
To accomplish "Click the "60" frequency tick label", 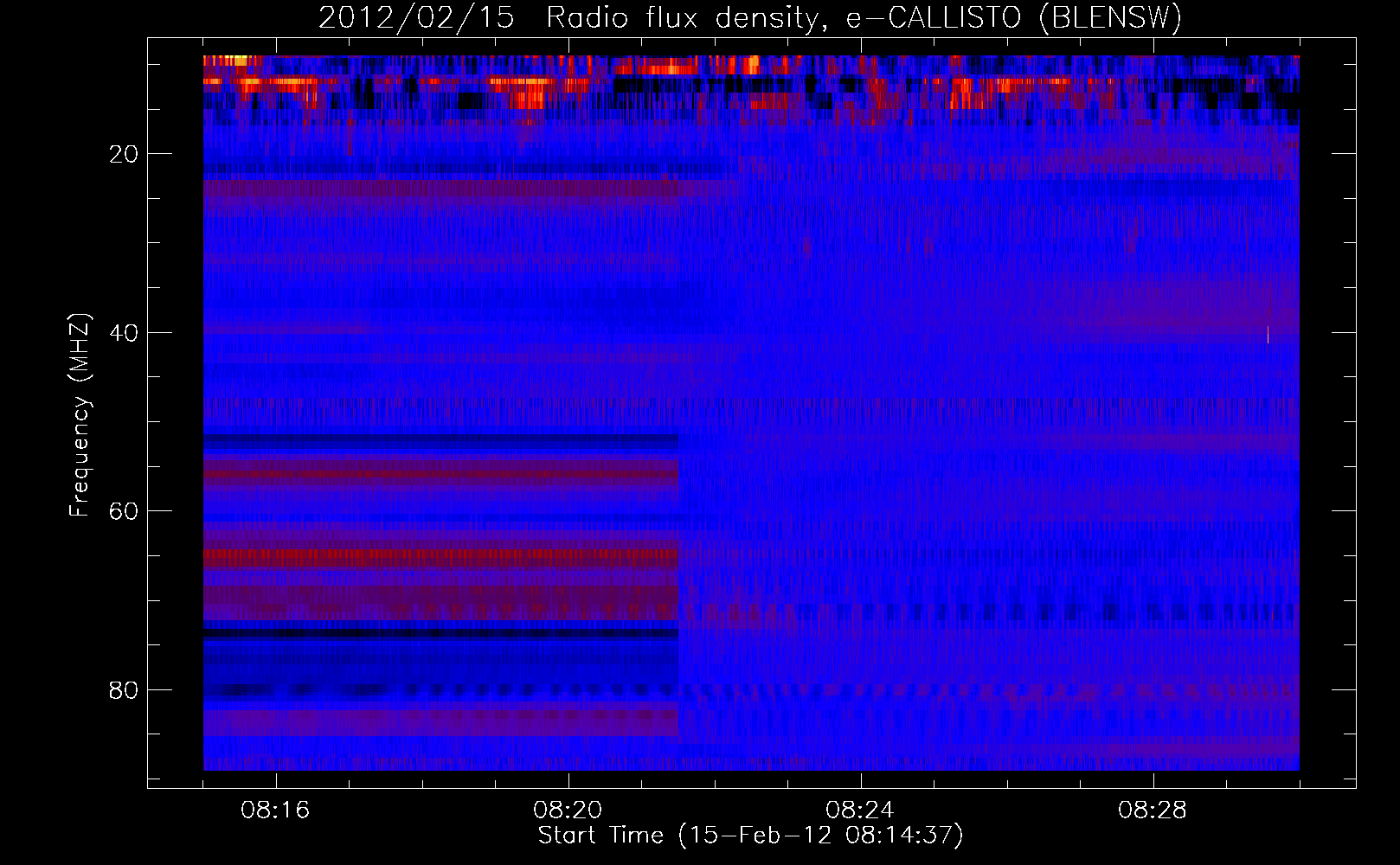I will pyautogui.click(x=125, y=511).
